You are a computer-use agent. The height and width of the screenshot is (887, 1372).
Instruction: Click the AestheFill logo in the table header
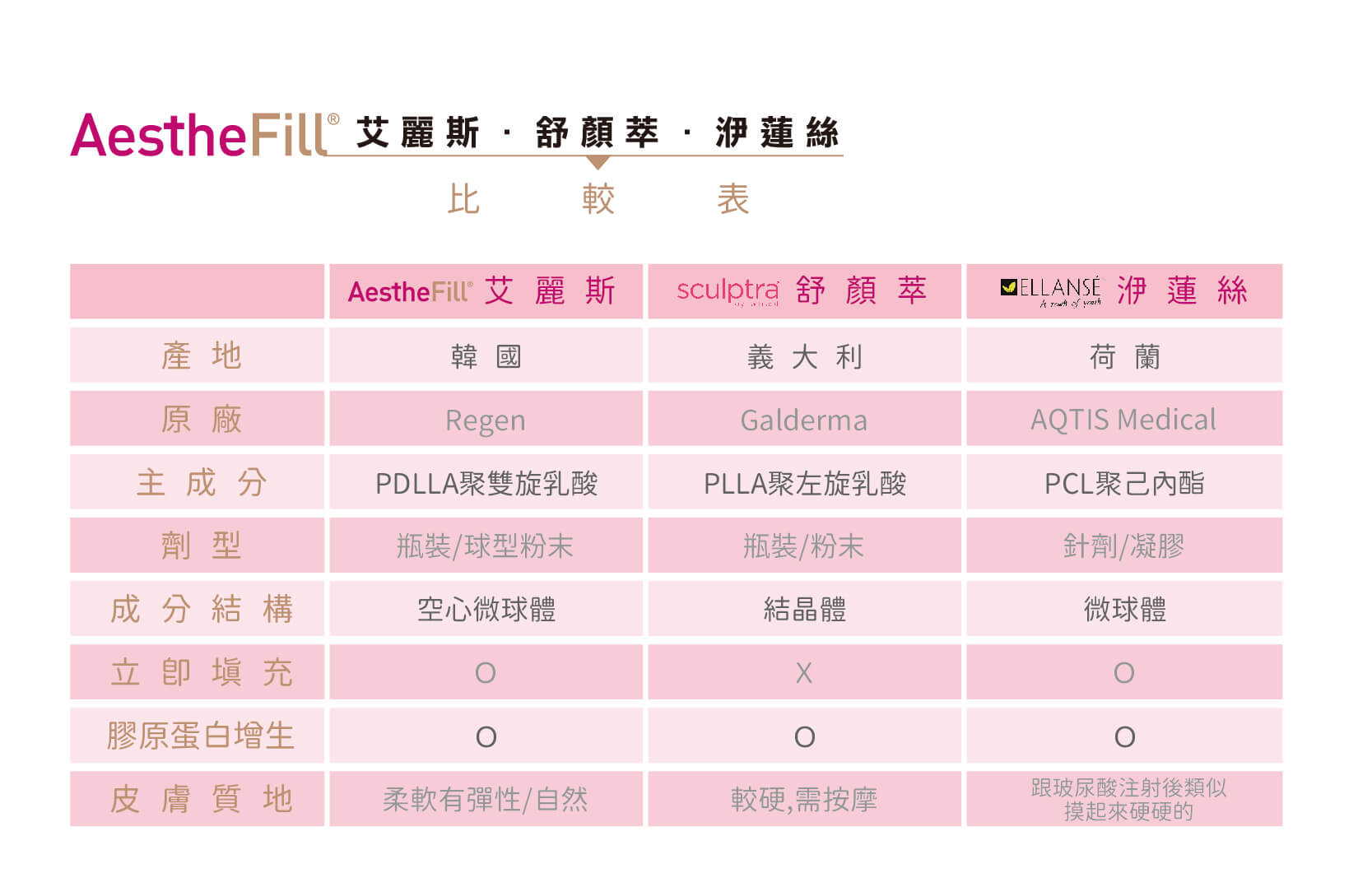tap(410, 292)
